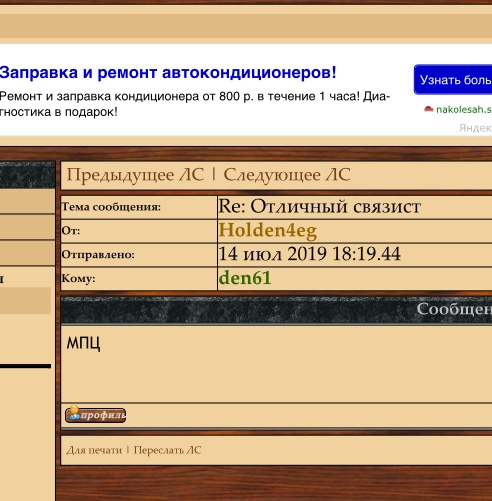Open sender Holden4eg's profile link
This screenshot has width=492, height=501.
point(267,230)
